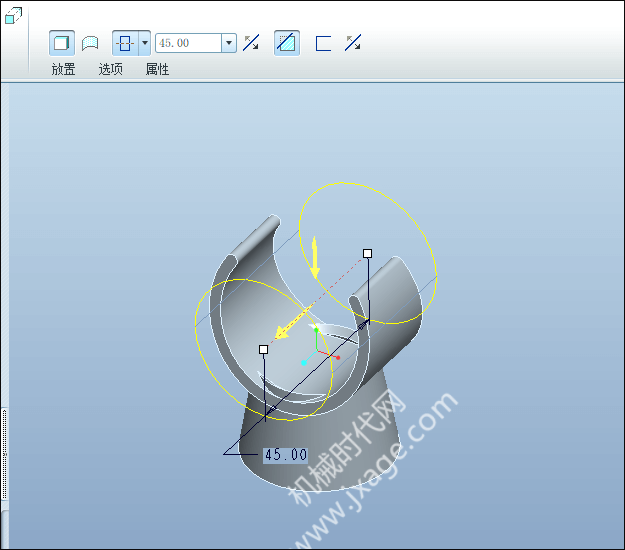Select extrude as solid option

(62, 43)
